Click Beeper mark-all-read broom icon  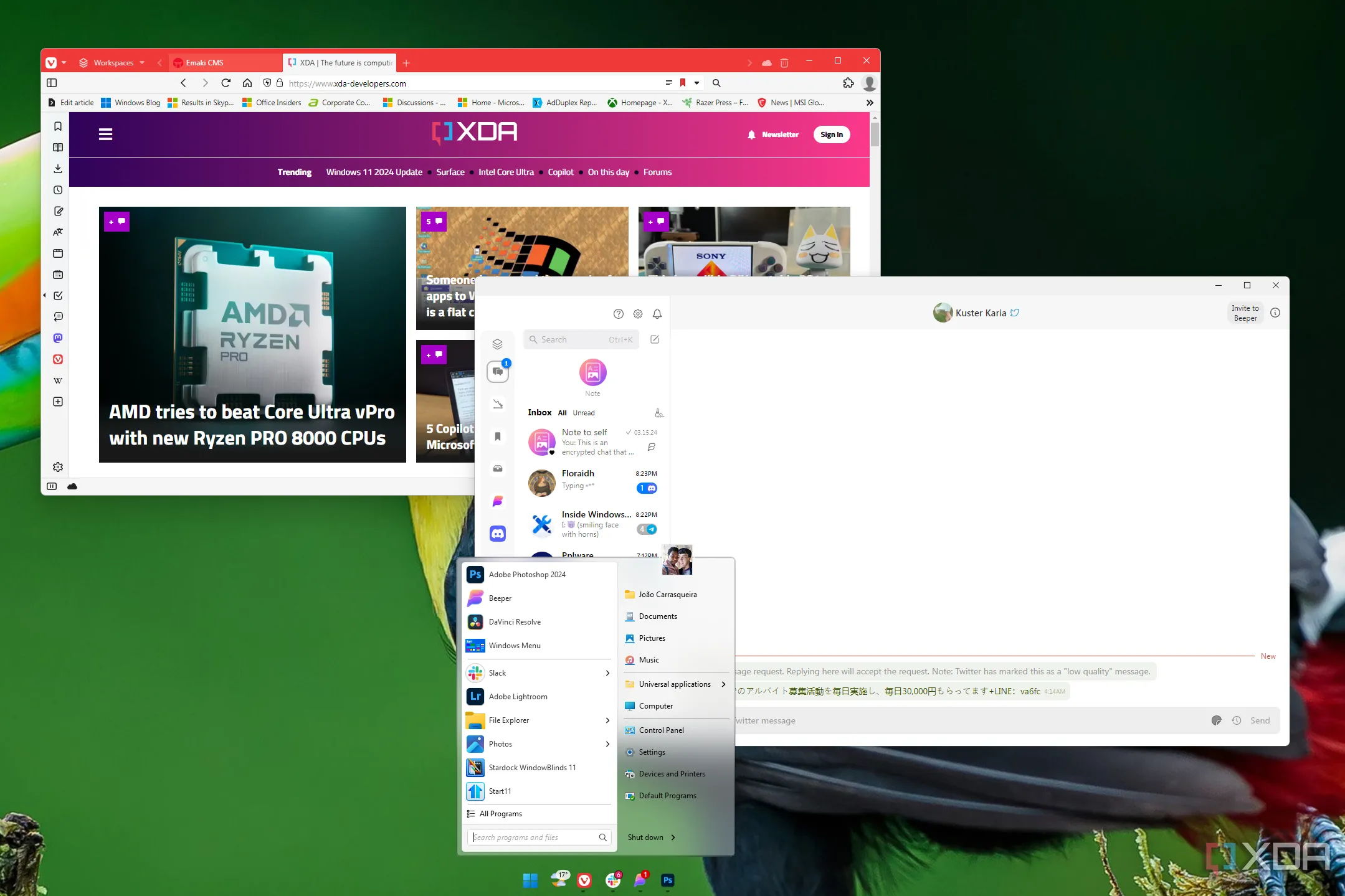[658, 413]
